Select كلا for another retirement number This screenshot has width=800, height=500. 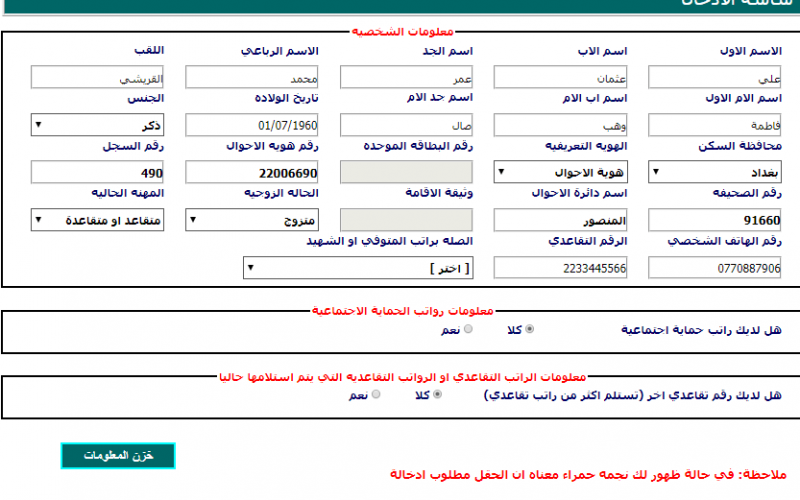[437, 394]
